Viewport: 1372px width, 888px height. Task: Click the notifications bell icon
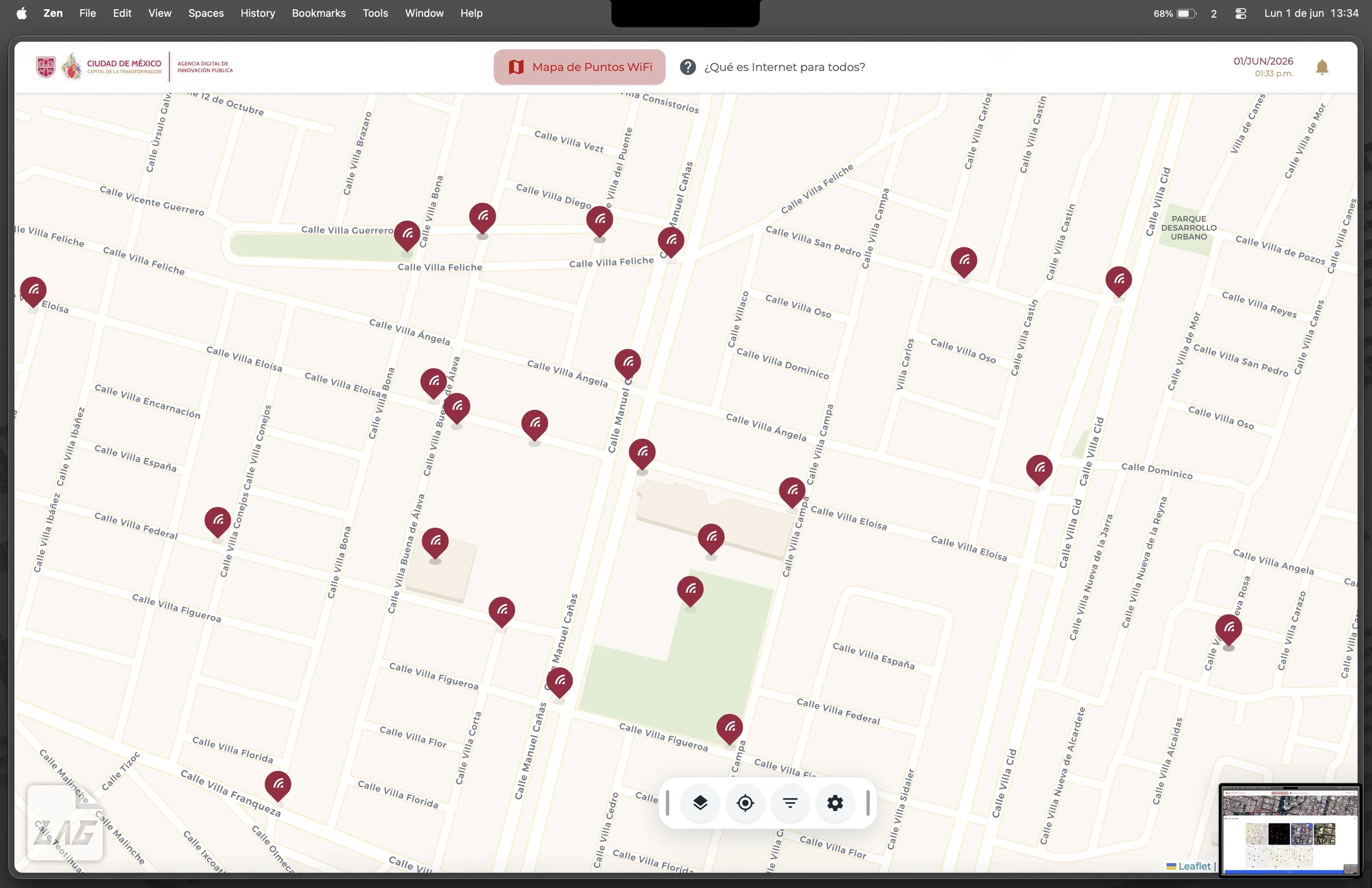tap(1322, 67)
